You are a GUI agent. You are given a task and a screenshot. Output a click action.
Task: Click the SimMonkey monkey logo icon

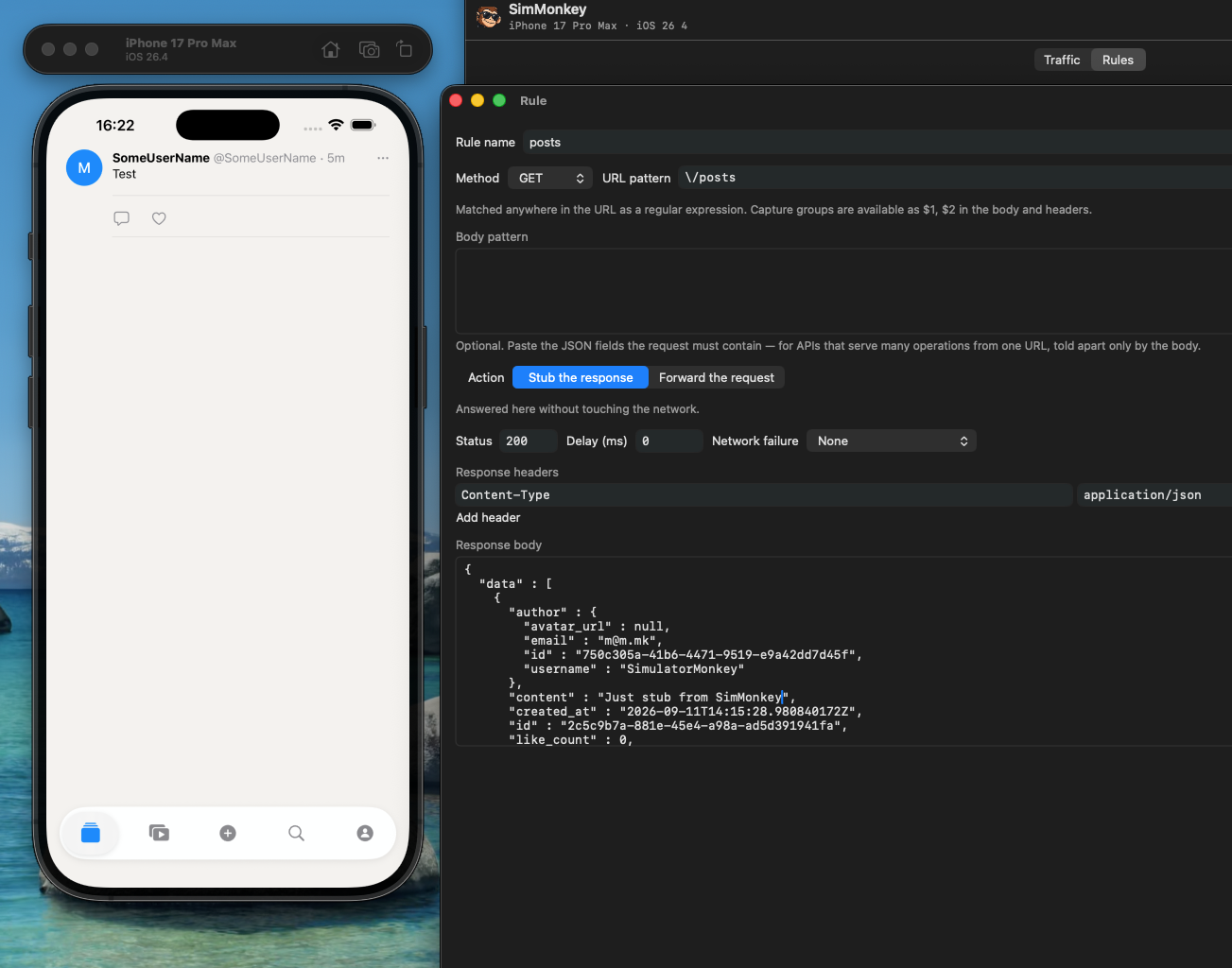click(x=489, y=17)
